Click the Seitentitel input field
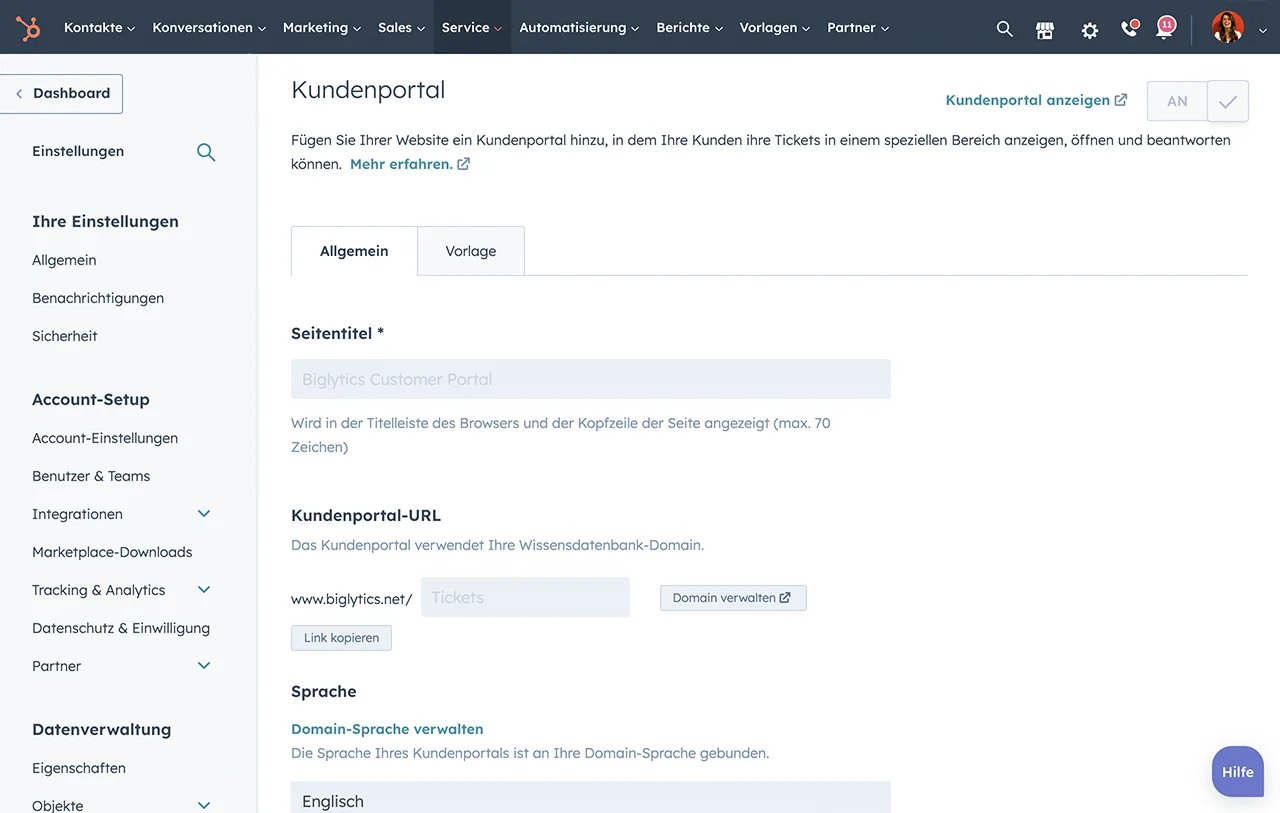 tap(590, 378)
